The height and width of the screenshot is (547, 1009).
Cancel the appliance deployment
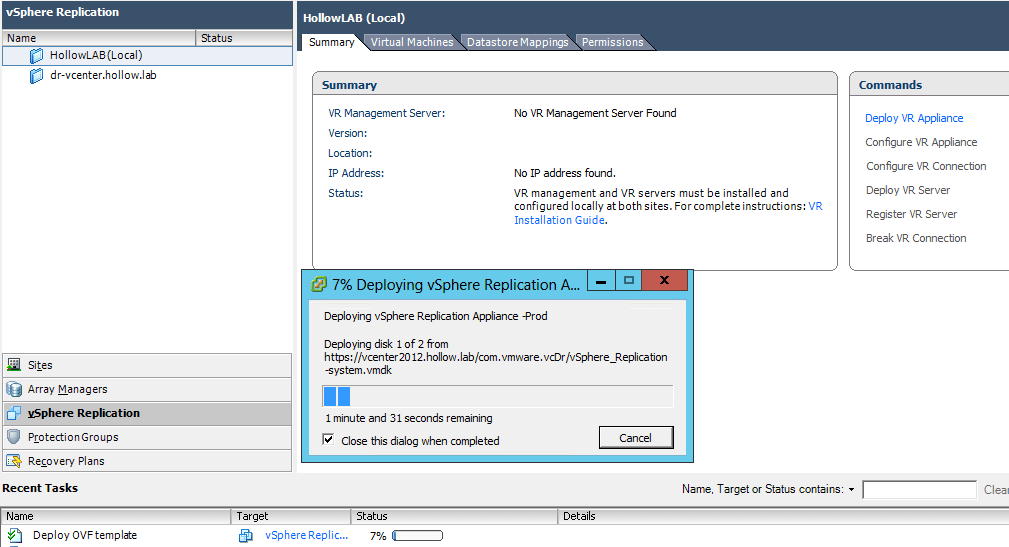click(636, 438)
